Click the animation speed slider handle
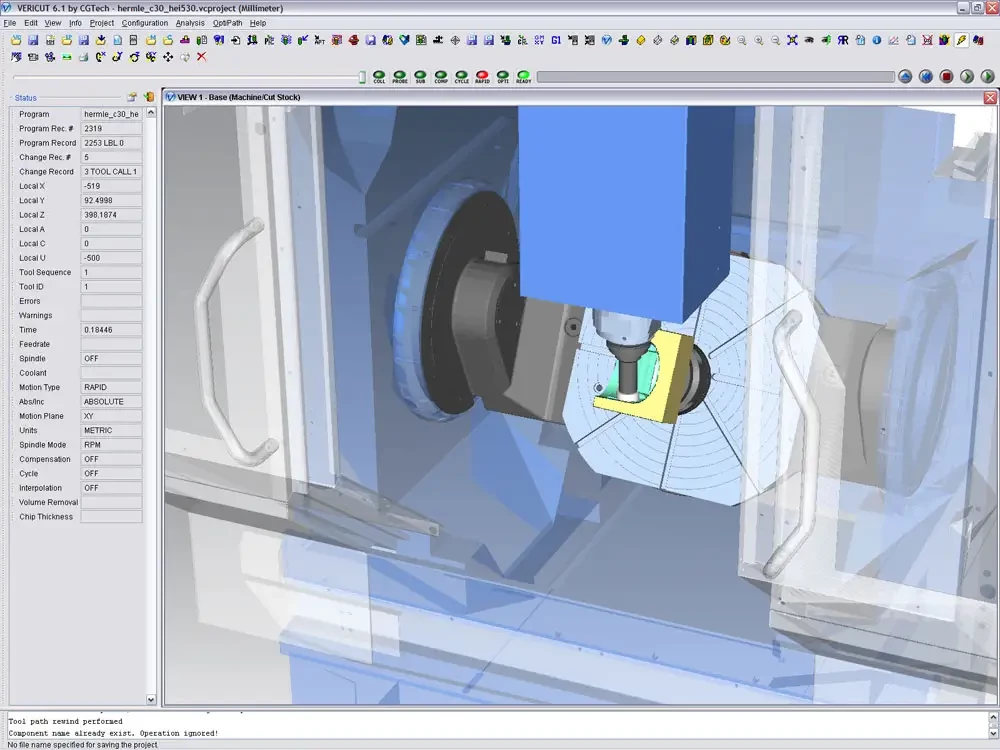Image resolution: width=1000 pixels, height=750 pixels. tap(362, 77)
